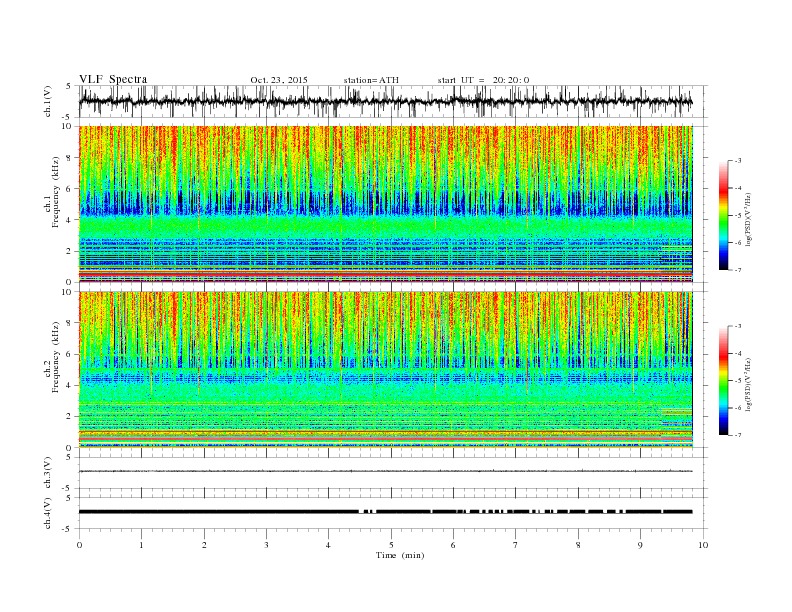Viewport: 792px width, 612px height.
Task: Click time-axis tick label "4"
Action: 328,545
